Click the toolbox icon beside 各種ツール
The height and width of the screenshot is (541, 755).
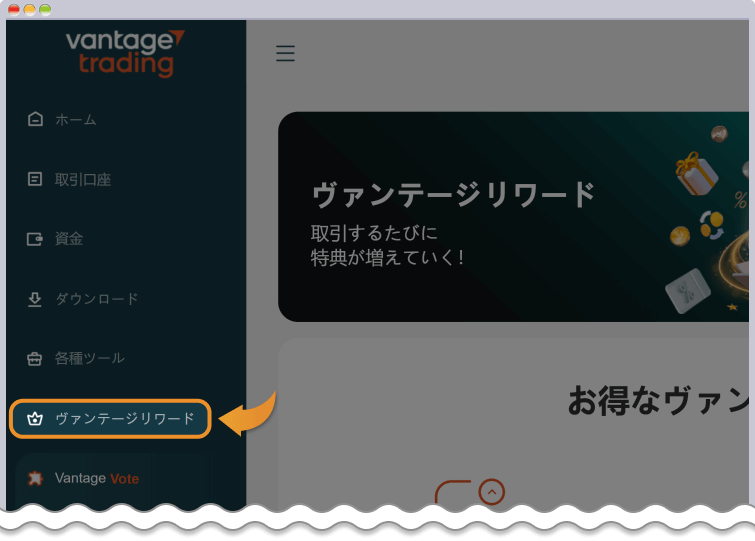pyautogui.click(x=35, y=359)
